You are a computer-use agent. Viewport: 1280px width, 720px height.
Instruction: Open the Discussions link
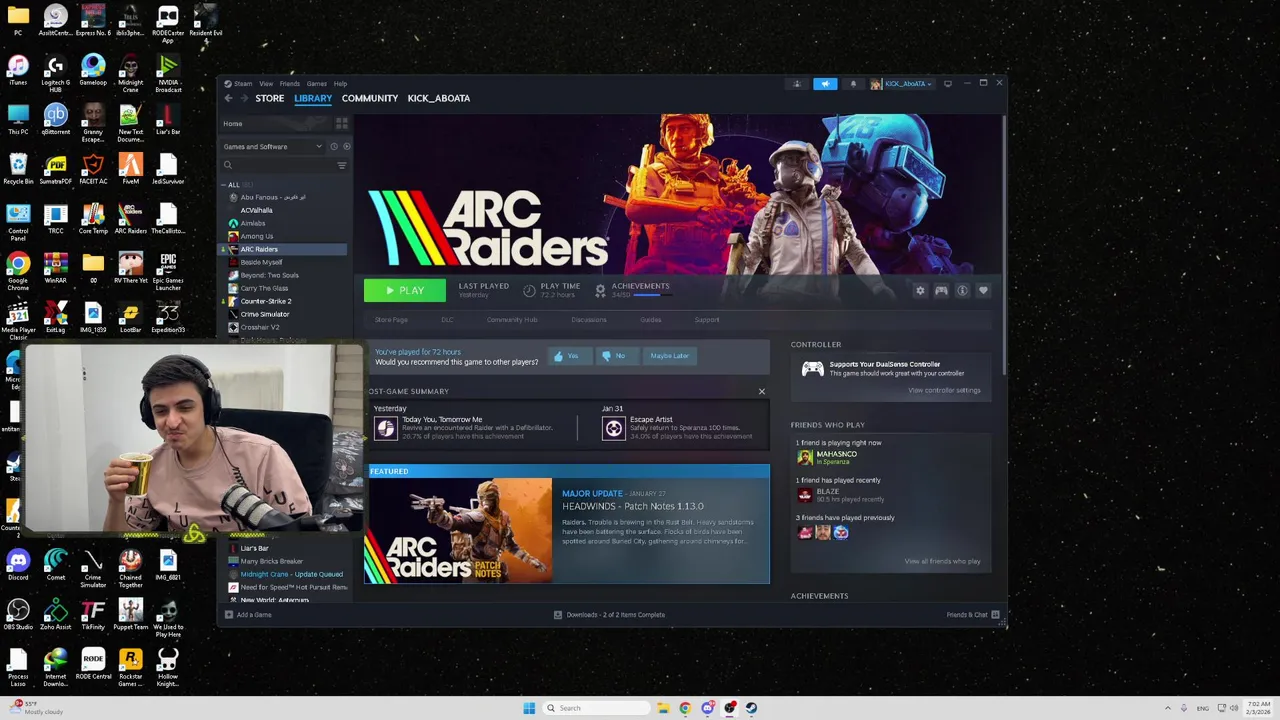[x=589, y=320]
